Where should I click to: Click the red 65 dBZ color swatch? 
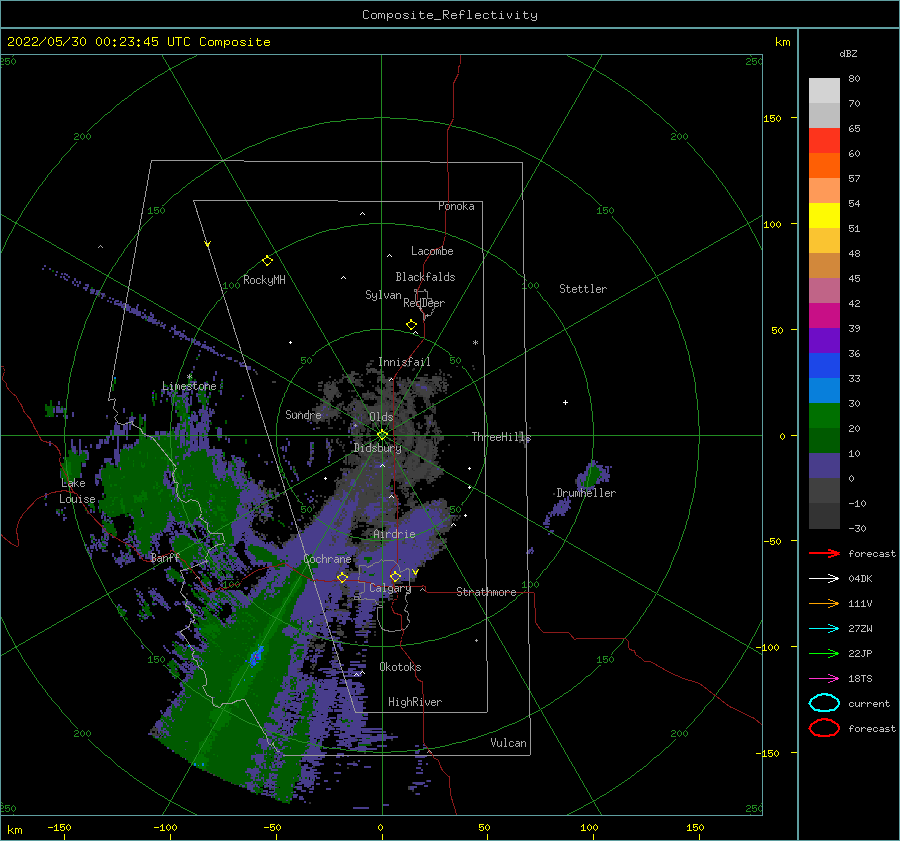coord(824,140)
